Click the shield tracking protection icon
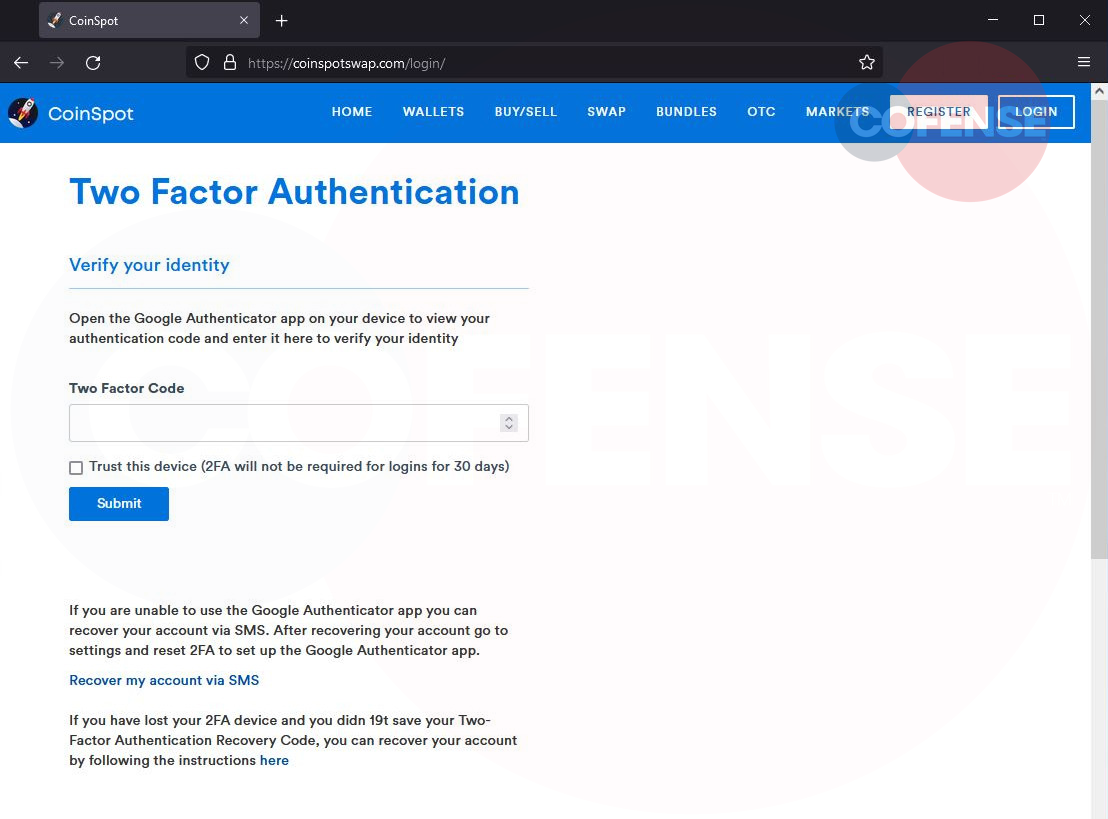This screenshot has width=1108, height=819. click(x=202, y=62)
